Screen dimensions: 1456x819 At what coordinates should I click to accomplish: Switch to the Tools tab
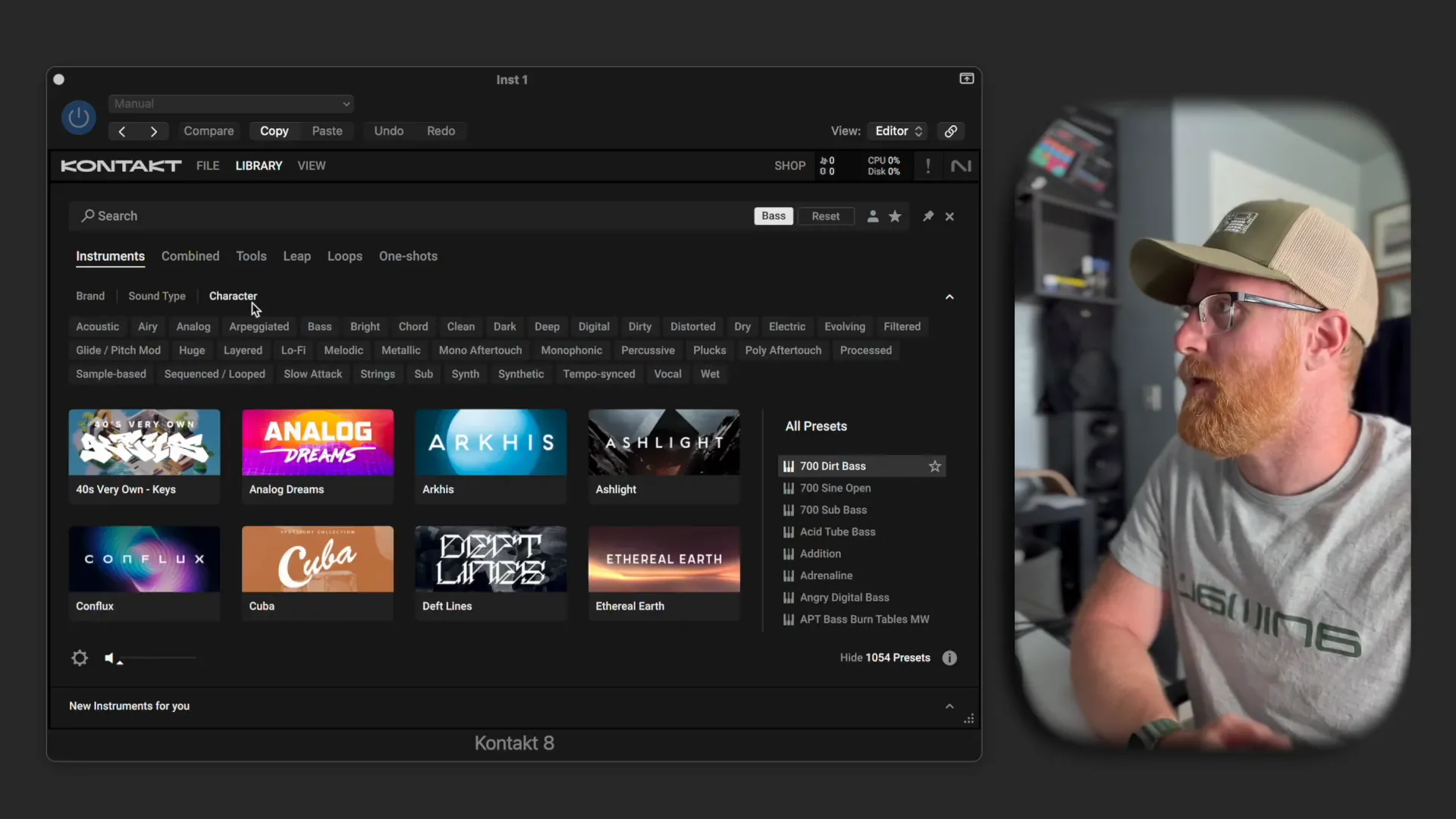[x=251, y=256]
